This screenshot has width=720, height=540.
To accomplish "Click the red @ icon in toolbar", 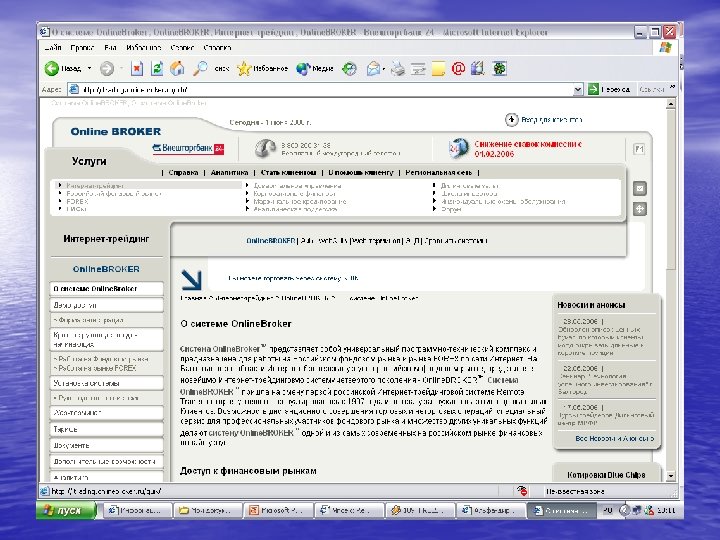I will (458, 69).
